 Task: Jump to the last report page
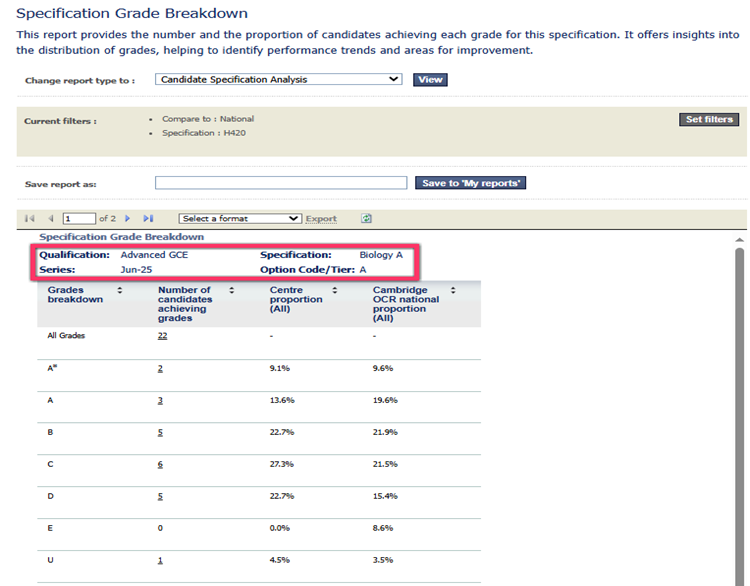[148, 218]
